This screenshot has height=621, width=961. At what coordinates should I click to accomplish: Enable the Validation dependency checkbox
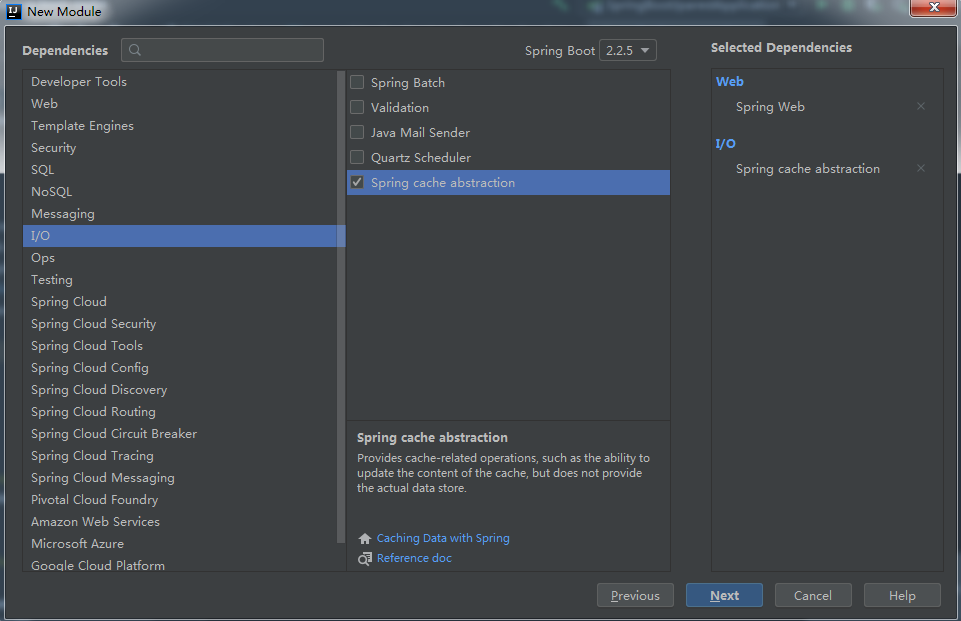[357, 107]
